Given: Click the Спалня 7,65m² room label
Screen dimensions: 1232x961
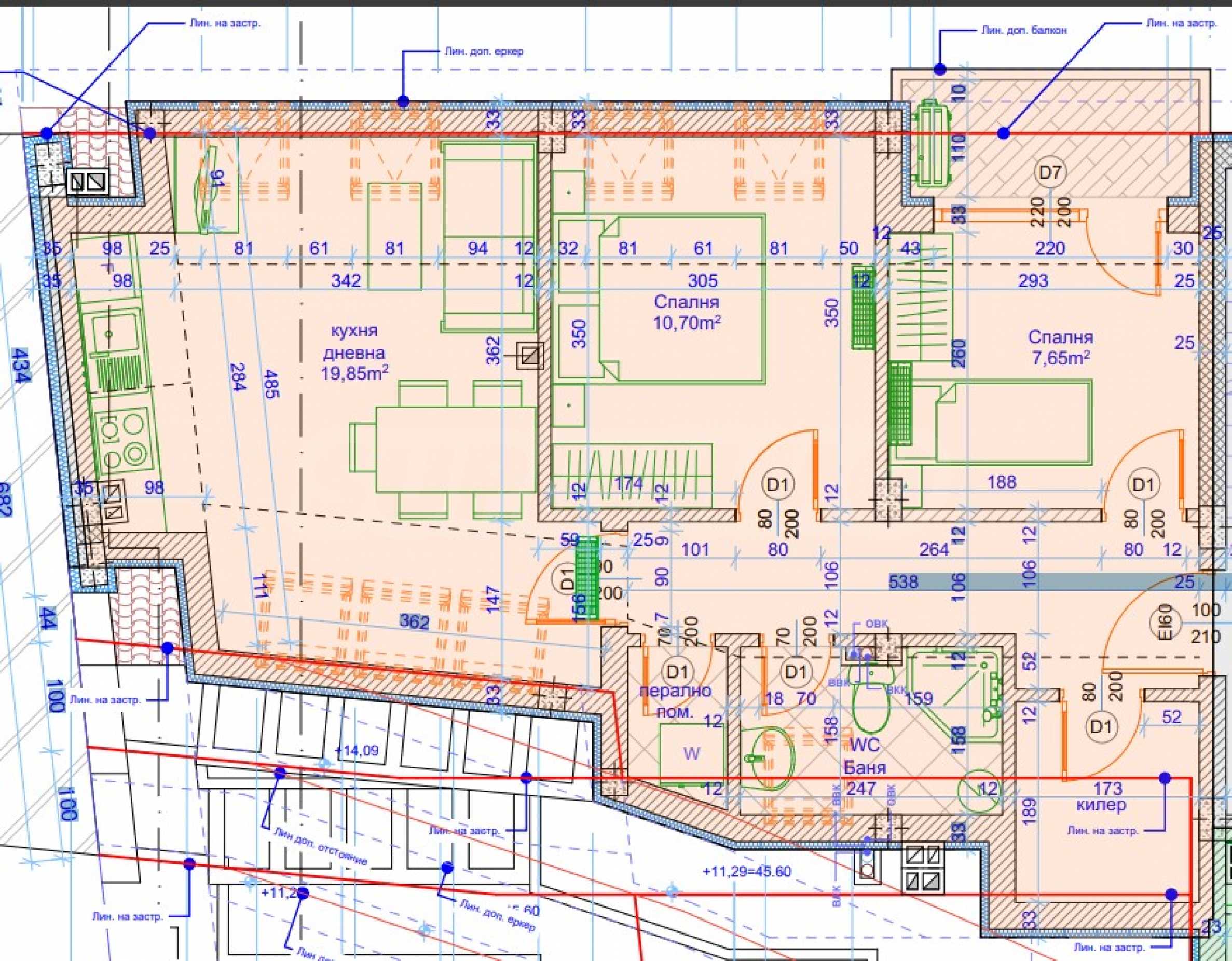Looking at the screenshot, I should coord(1061,347).
